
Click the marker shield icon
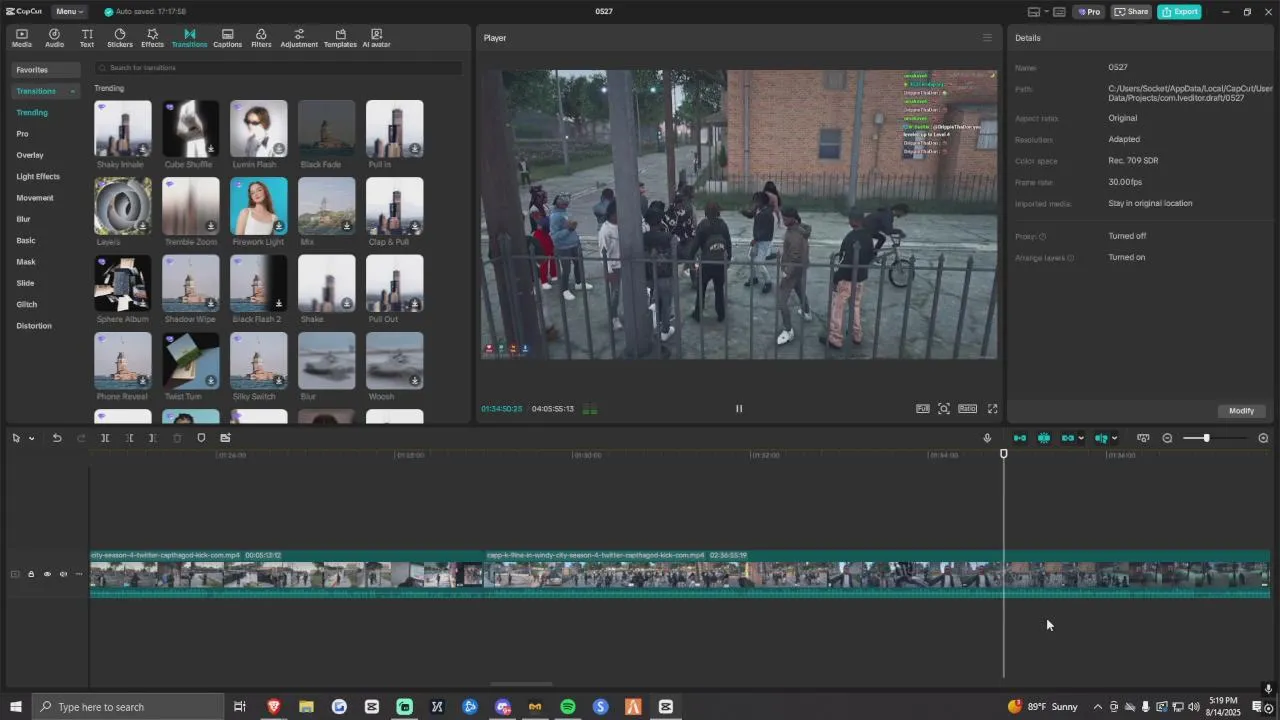pyautogui.click(x=201, y=438)
